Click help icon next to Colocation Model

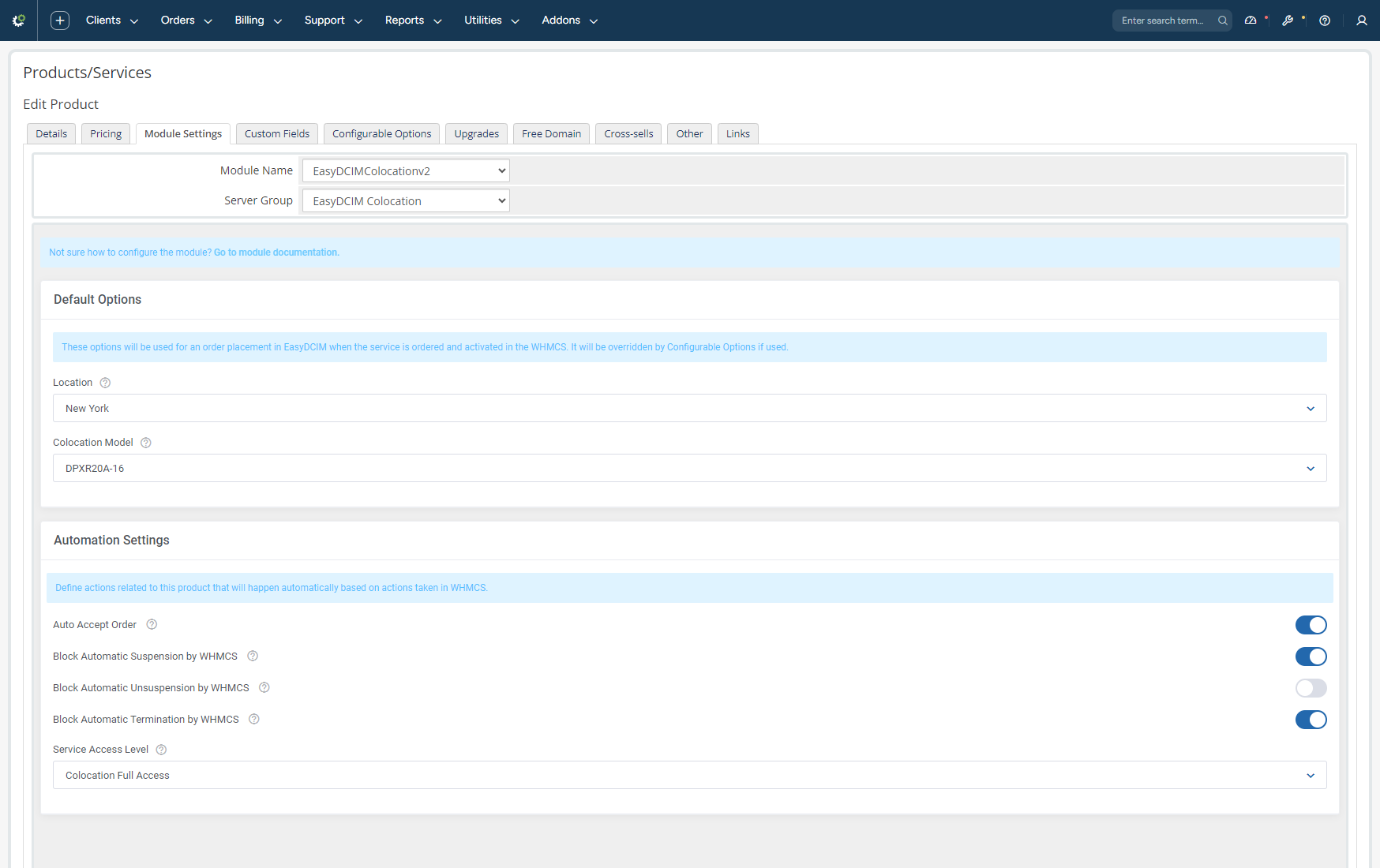[146, 443]
